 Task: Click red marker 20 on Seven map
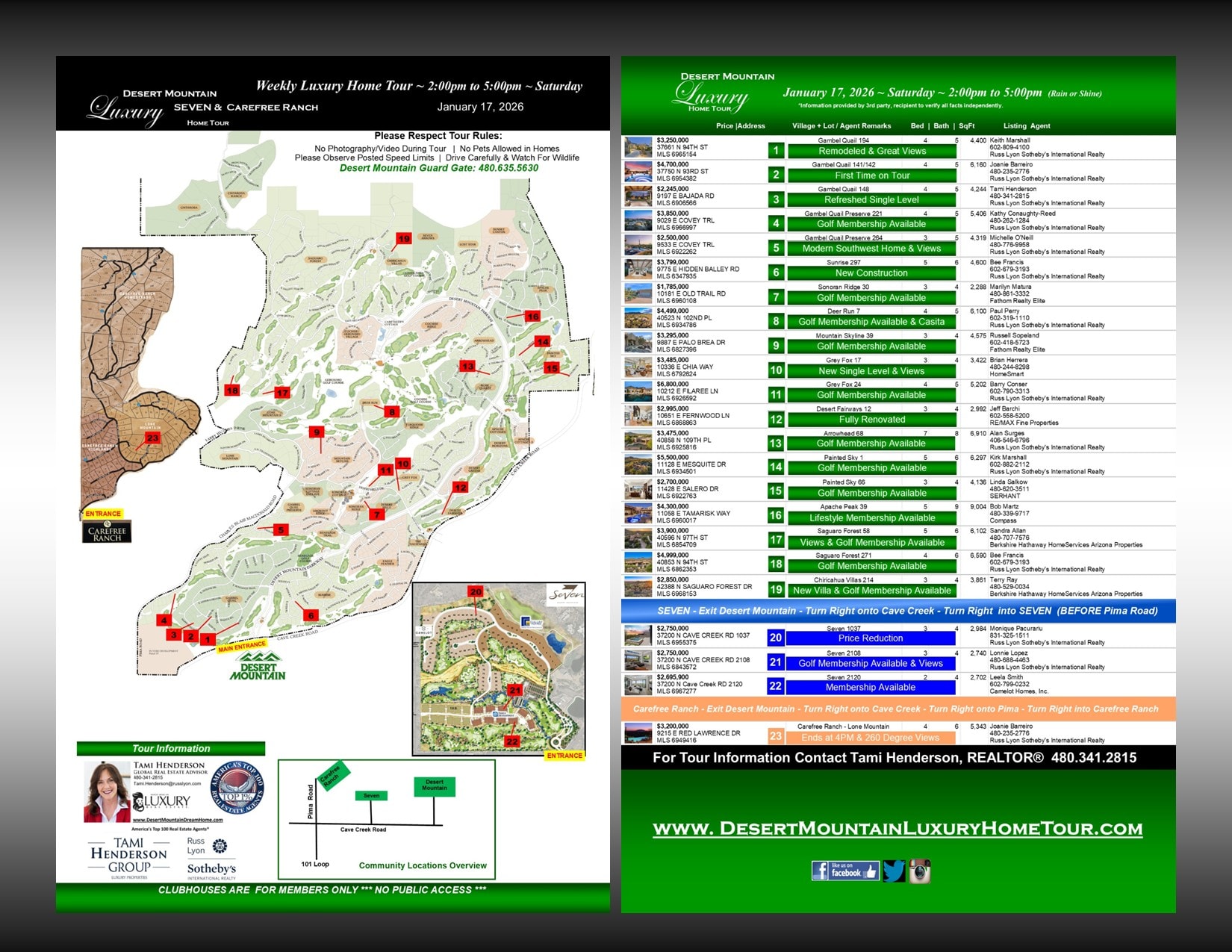click(x=476, y=591)
